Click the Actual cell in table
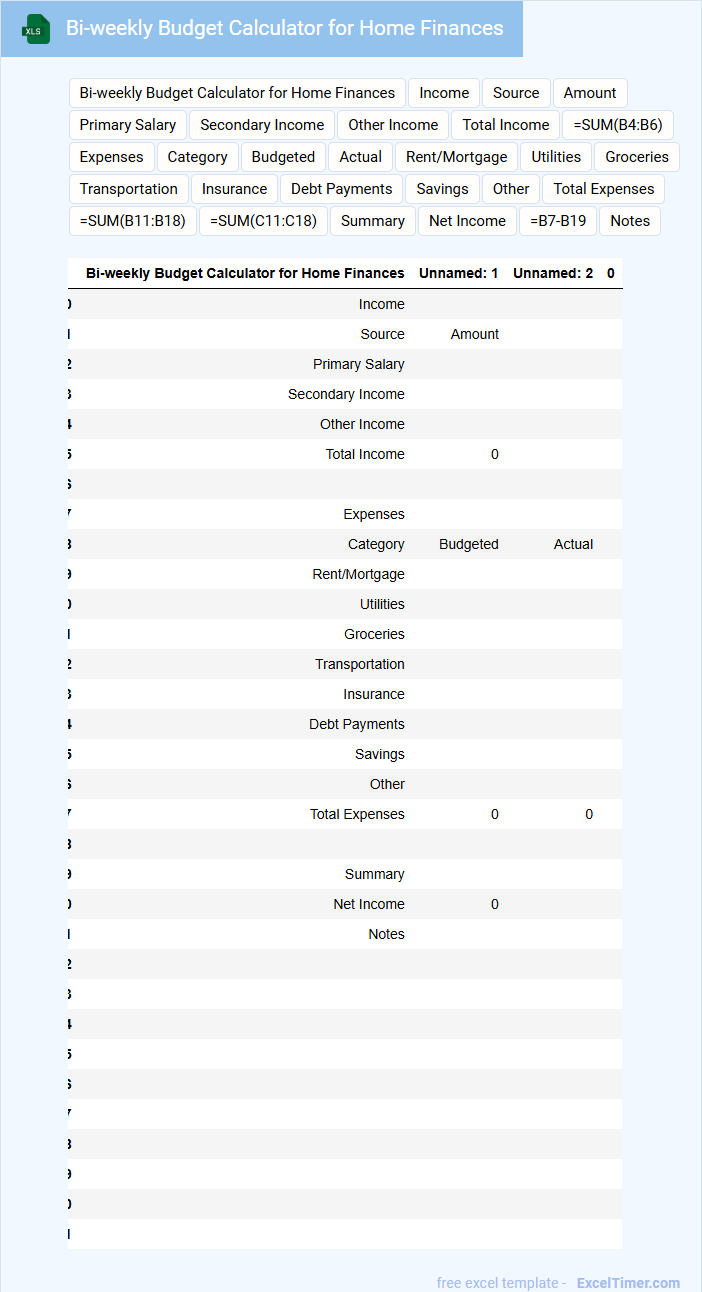The image size is (702, 1292). [x=573, y=544]
